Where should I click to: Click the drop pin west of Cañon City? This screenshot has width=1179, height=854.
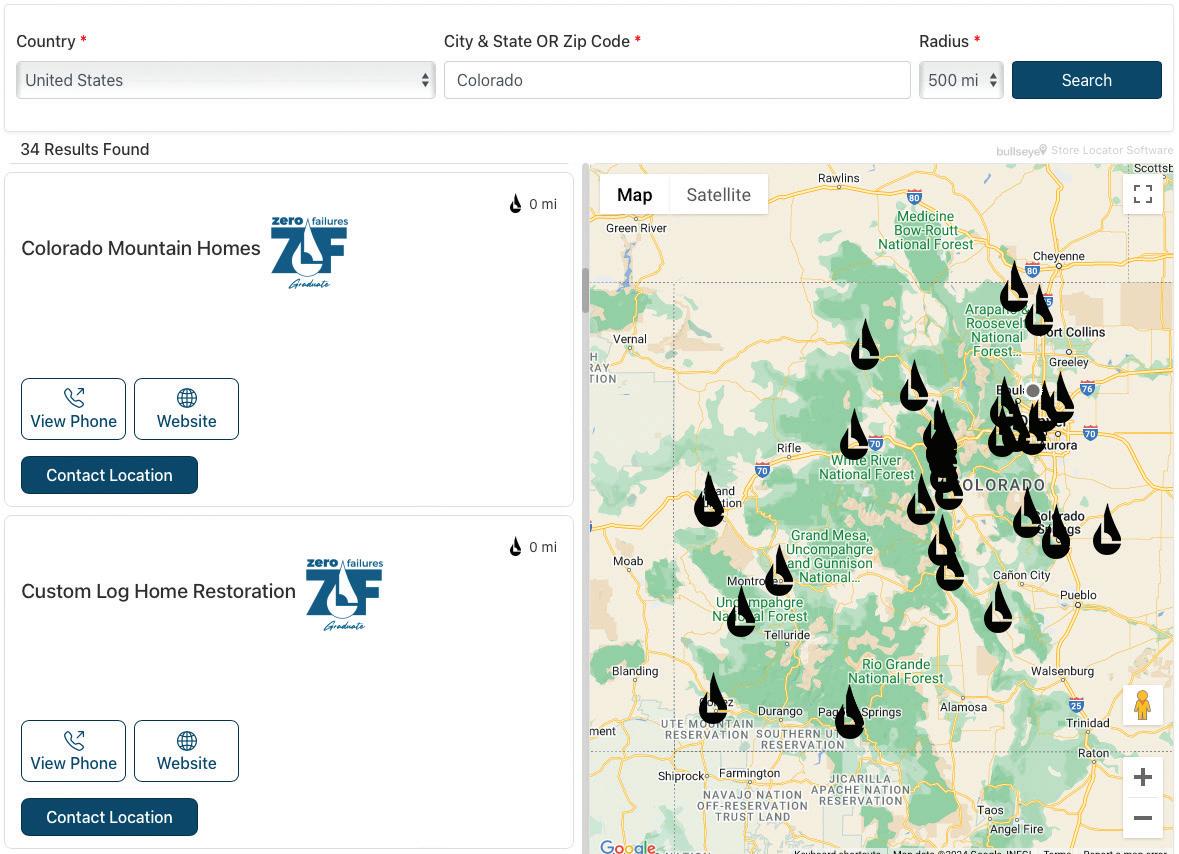[x=998, y=608]
